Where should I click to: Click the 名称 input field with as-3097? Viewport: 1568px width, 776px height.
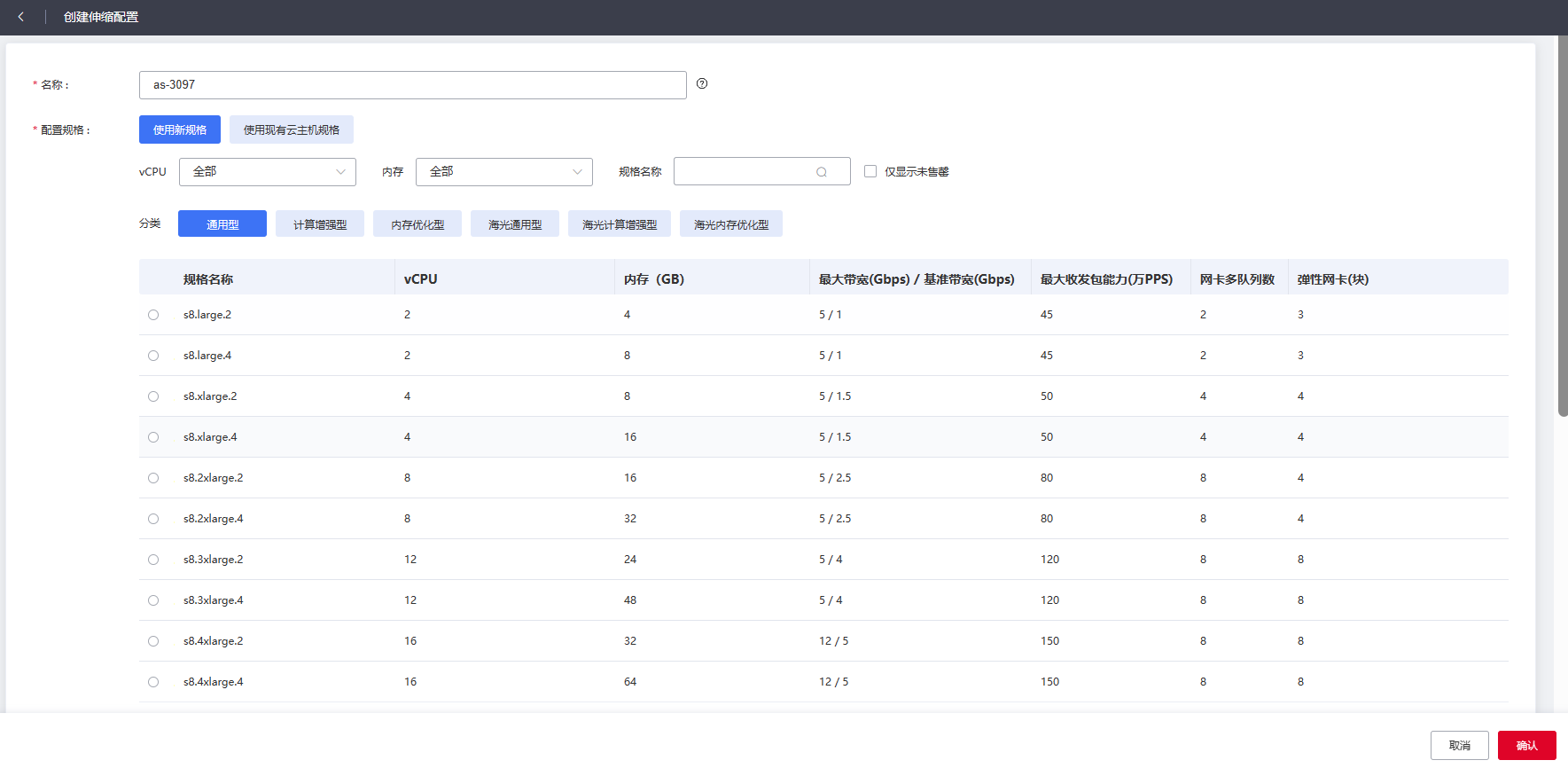coord(412,85)
